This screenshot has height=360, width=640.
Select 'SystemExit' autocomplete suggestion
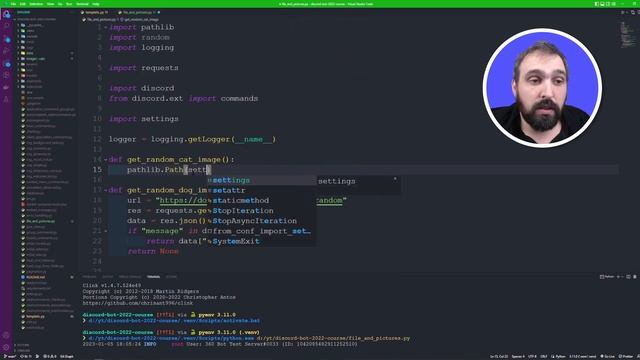click(x=262, y=241)
